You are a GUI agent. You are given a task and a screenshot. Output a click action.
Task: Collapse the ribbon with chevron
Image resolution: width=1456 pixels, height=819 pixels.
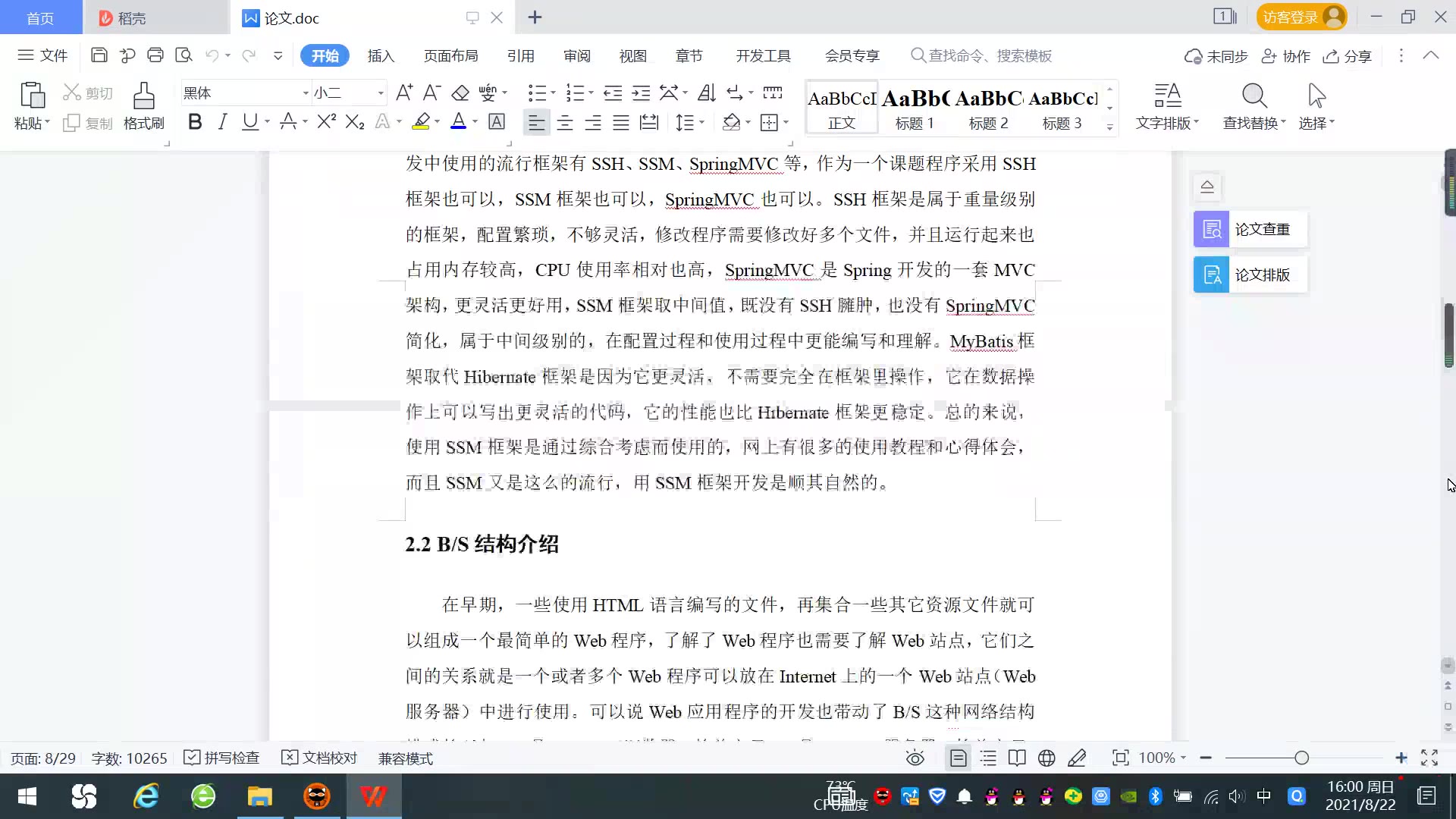click(x=1431, y=55)
